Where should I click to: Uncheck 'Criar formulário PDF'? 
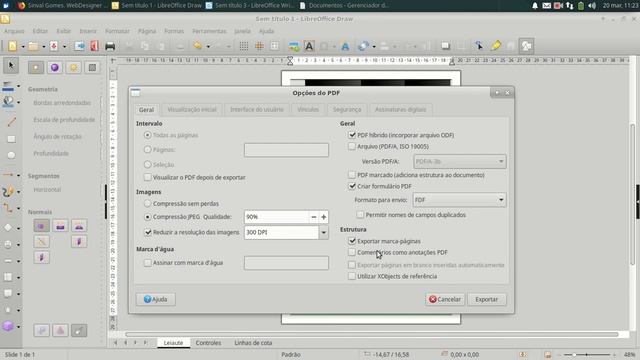352,186
